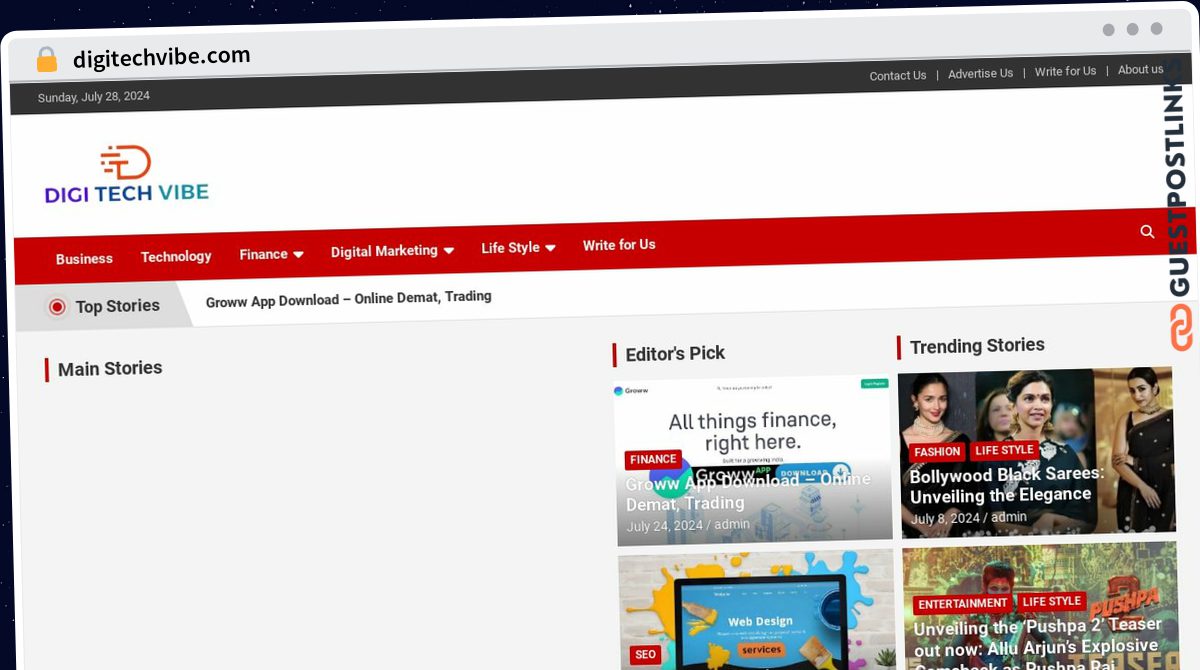The width and height of the screenshot is (1200, 670).
Task: Click LIFE STYLE tag on Pushpa article
Action: tap(1051, 602)
